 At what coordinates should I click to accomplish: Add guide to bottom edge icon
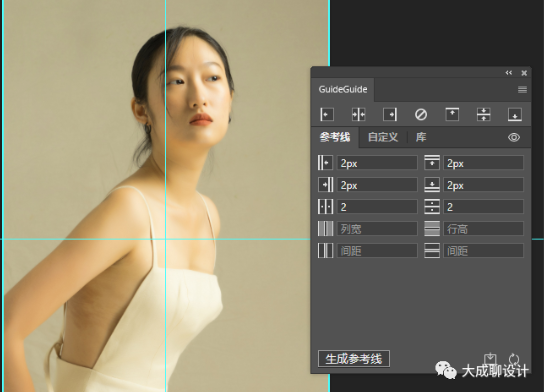(x=515, y=114)
